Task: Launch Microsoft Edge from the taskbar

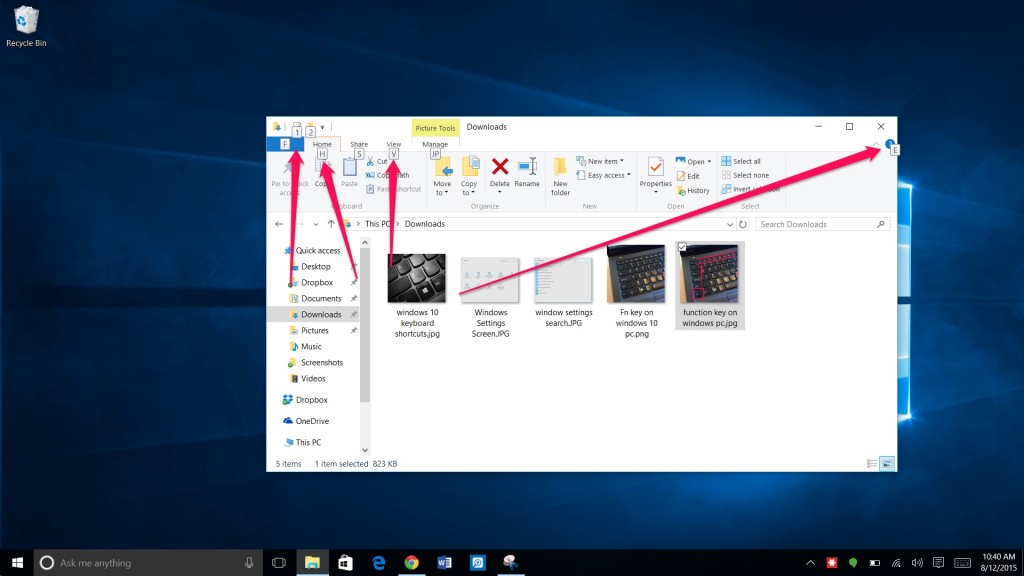Action: [x=379, y=562]
